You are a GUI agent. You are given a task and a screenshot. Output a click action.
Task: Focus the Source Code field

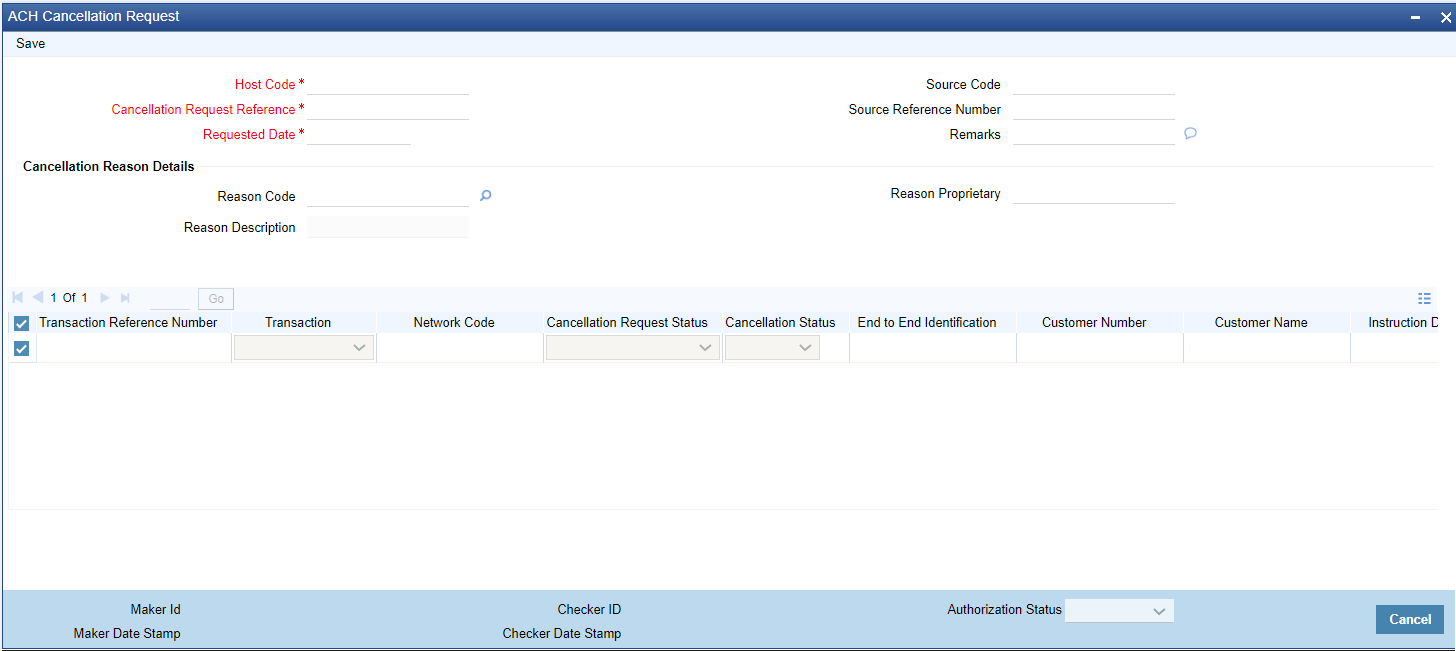[1094, 84]
